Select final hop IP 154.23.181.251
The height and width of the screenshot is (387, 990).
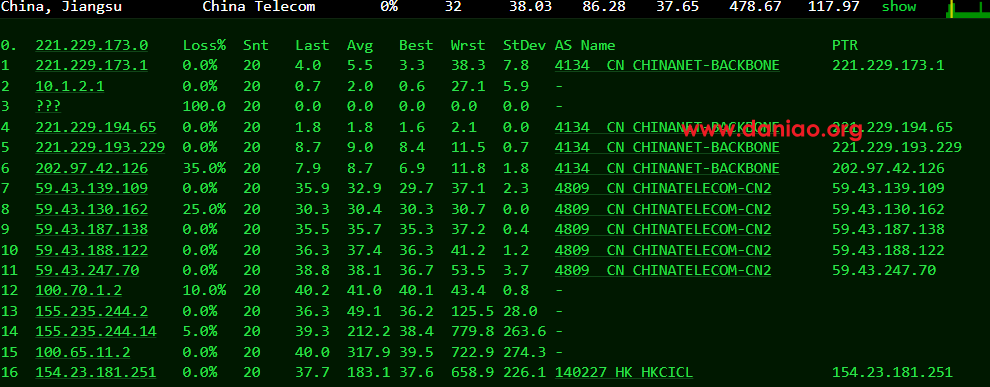pos(96,372)
